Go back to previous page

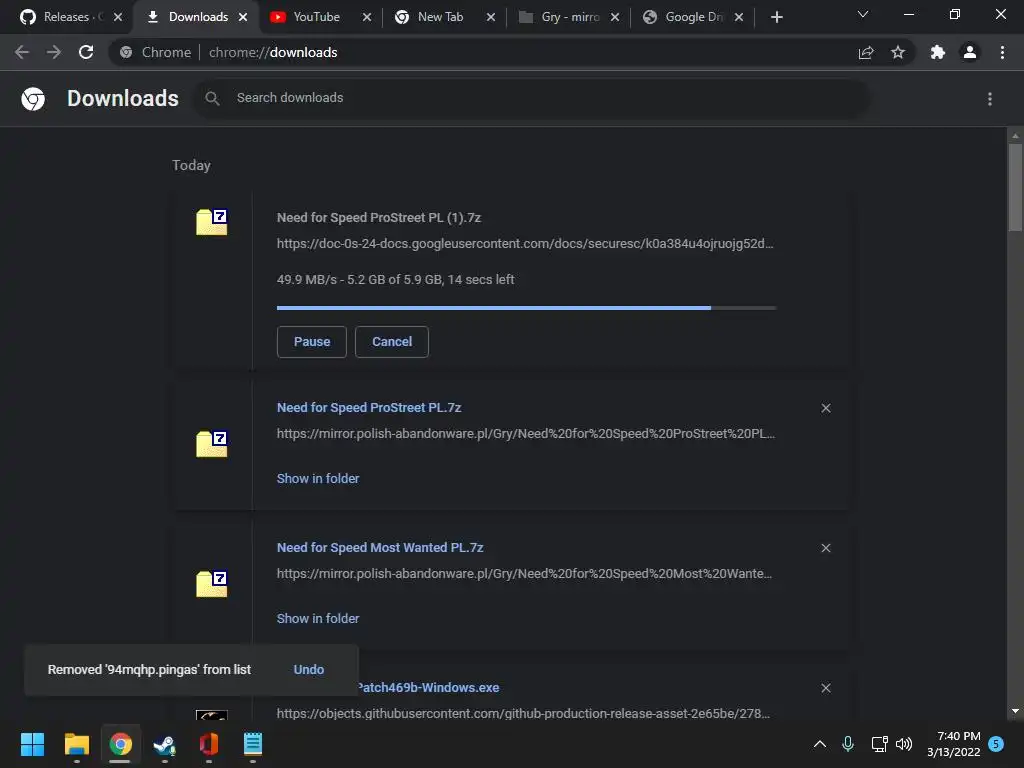coord(22,52)
